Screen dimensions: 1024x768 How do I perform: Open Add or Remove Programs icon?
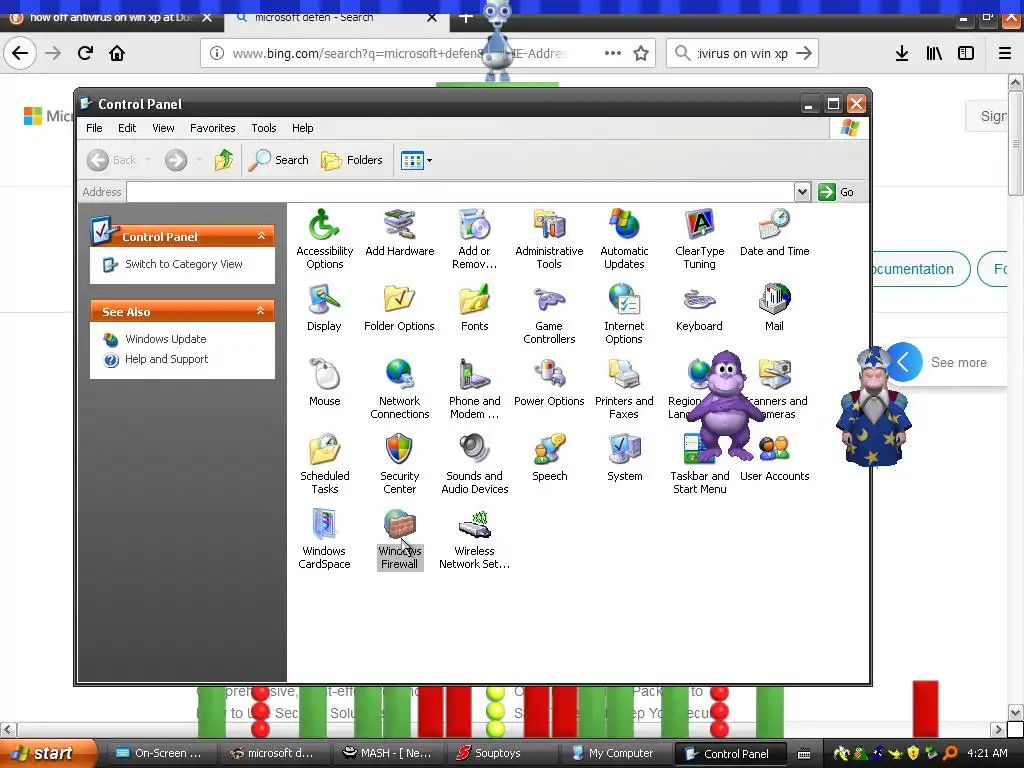[x=474, y=238]
